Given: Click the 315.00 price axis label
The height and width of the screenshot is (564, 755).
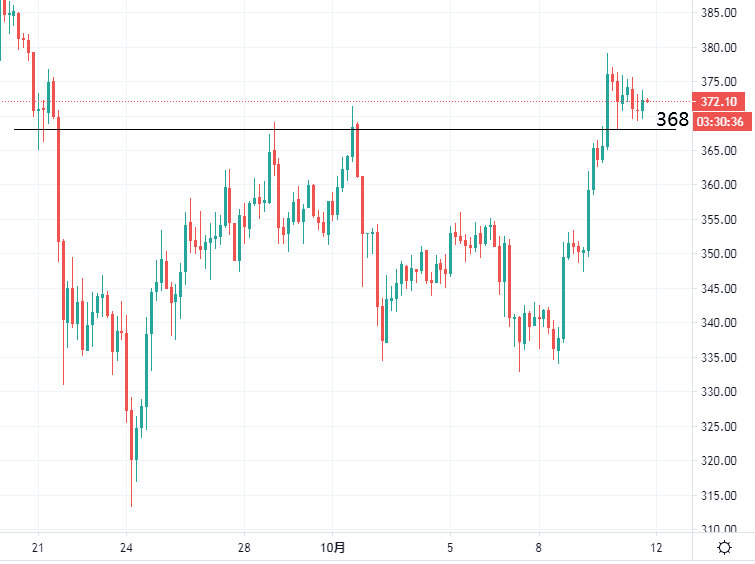Looking at the screenshot, I should click(719, 496).
